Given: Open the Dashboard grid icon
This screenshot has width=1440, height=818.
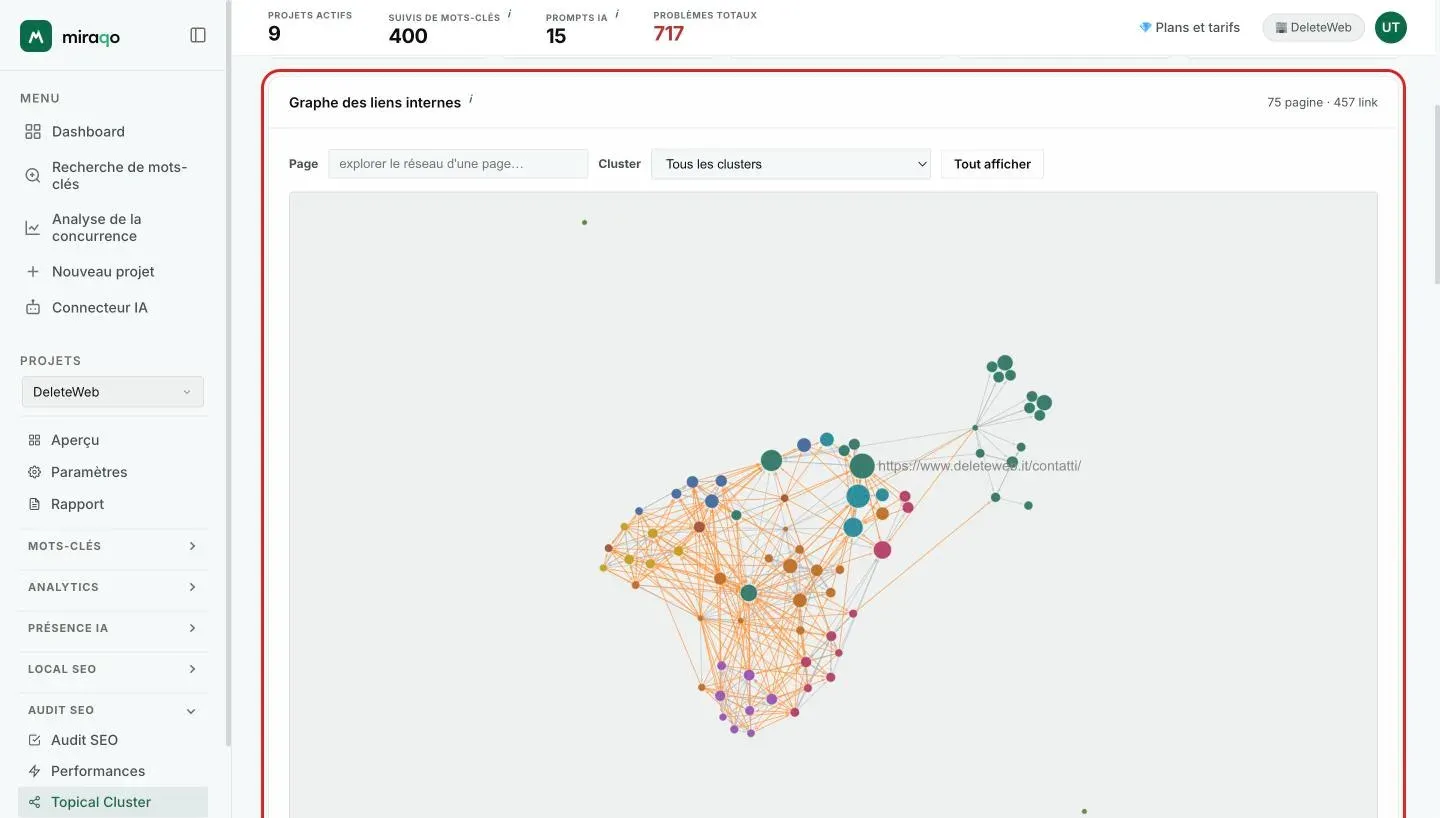Looking at the screenshot, I should click(33, 132).
